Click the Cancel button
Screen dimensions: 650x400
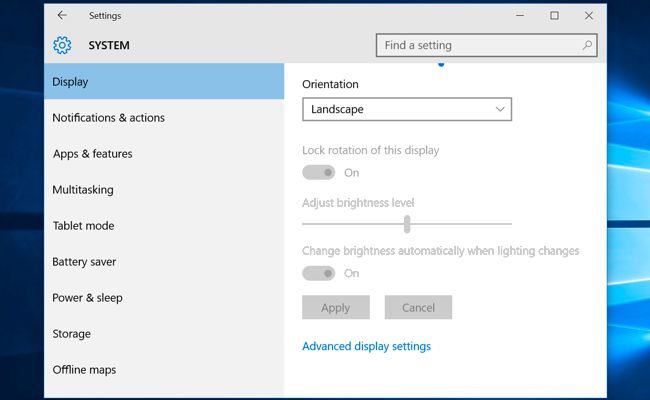tap(418, 307)
